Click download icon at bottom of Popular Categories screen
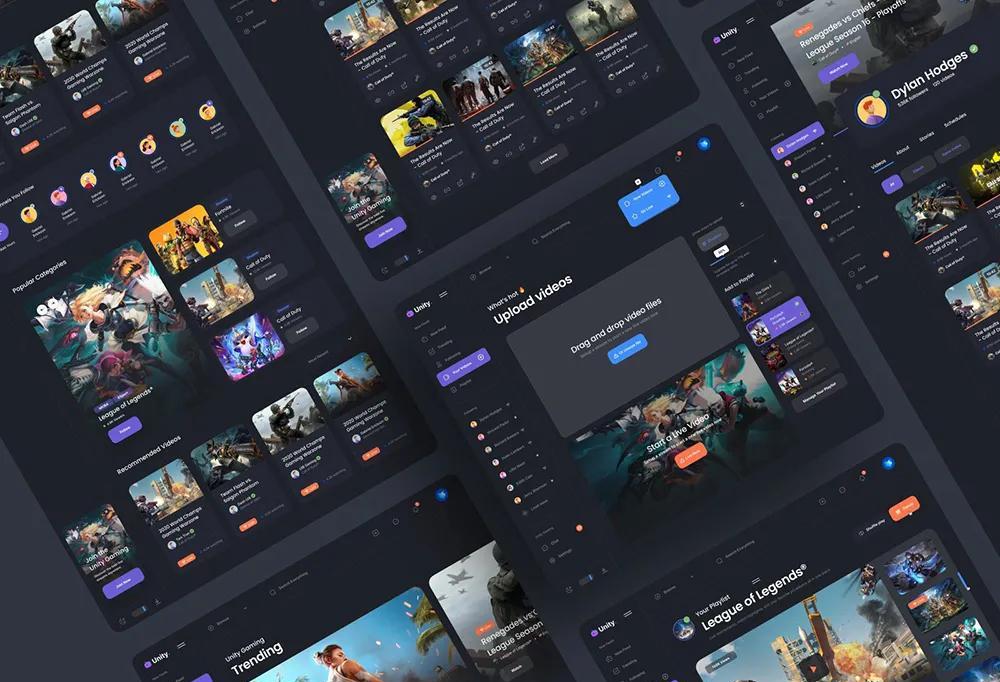The width and height of the screenshot is (1000, 682). click(158, 602)
